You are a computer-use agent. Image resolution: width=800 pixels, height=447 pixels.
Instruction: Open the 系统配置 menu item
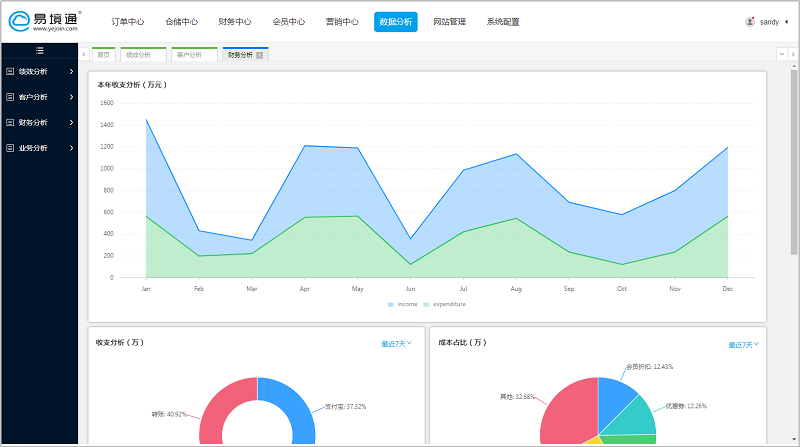pyautogui.click(x=503, y=22)
